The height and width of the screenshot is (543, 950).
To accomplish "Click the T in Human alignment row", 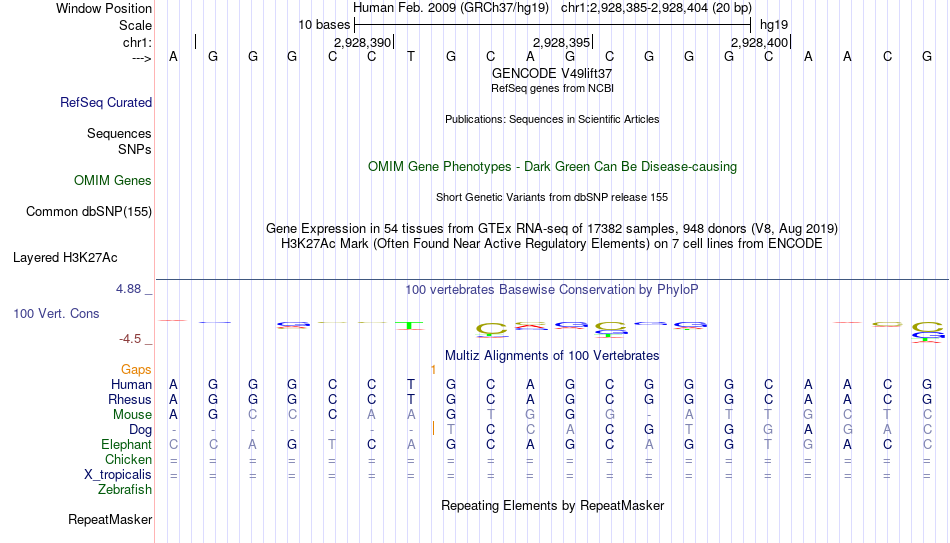I will pyautogui.click(x=411, y=385).
